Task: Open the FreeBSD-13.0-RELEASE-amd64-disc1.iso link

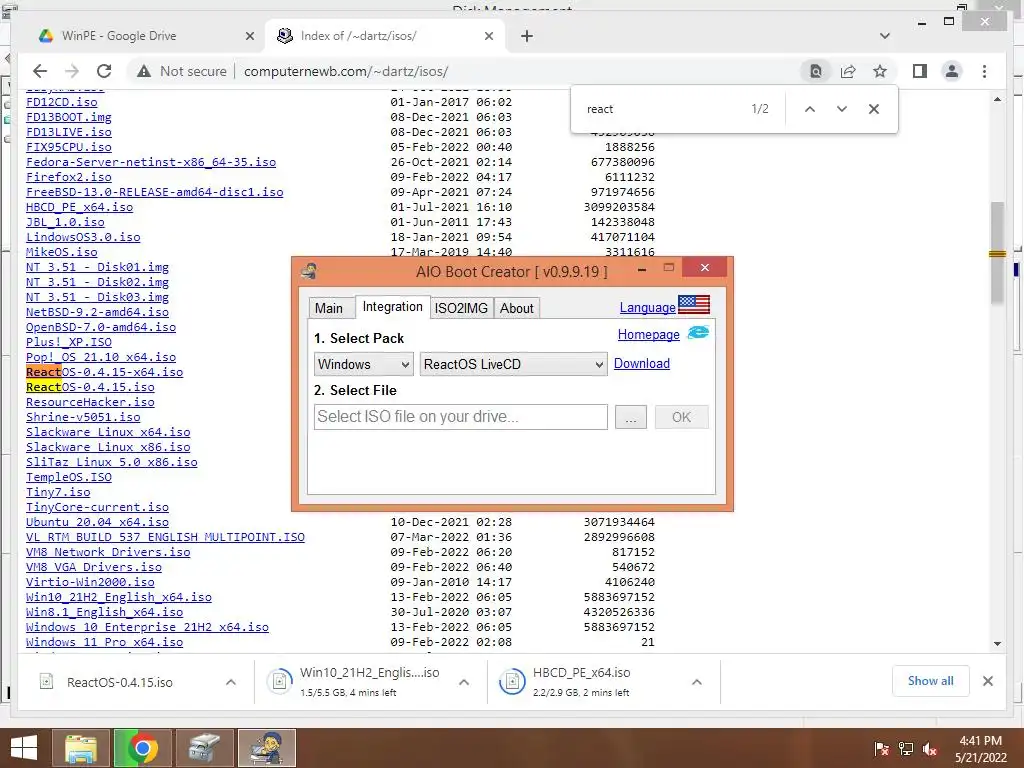Action: 155,192
